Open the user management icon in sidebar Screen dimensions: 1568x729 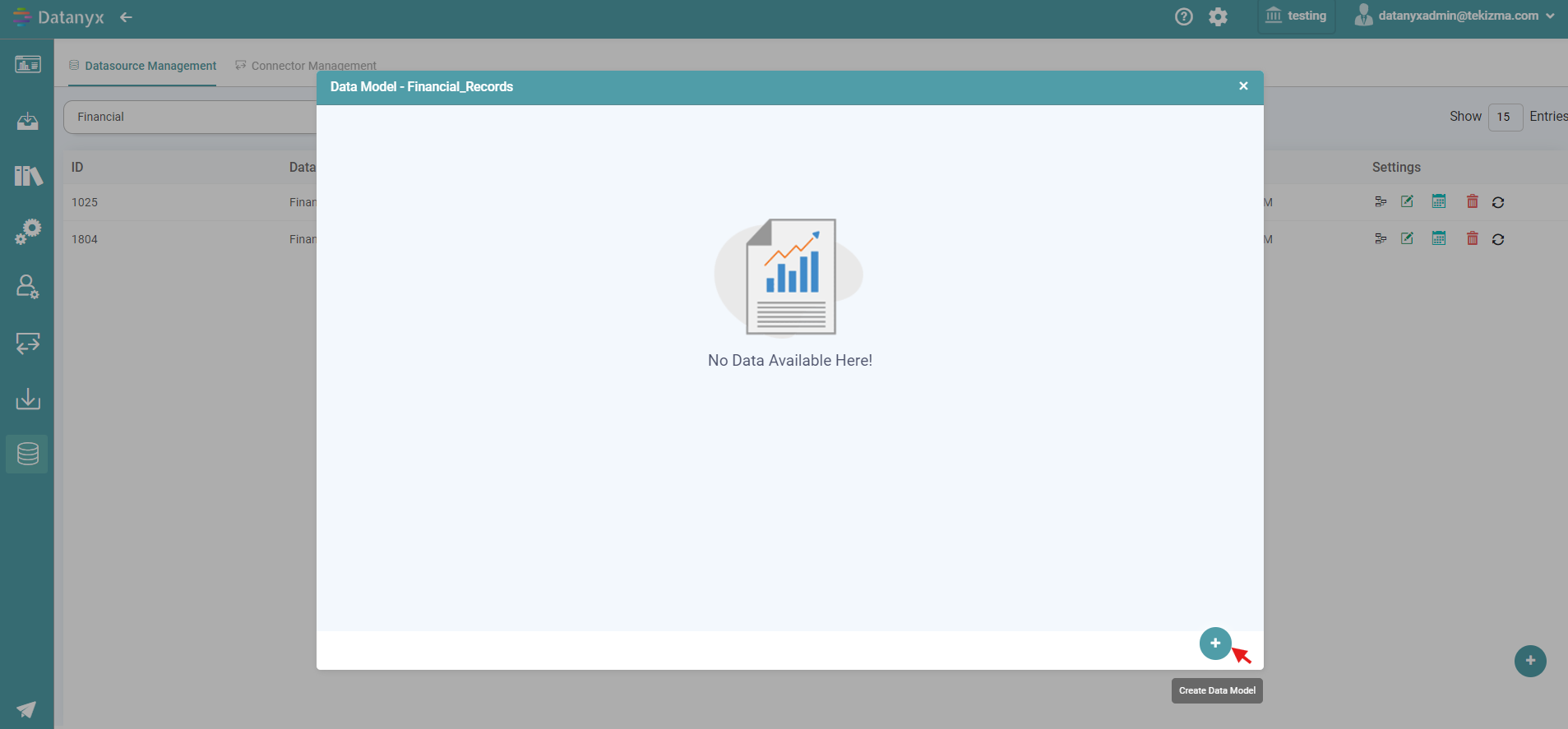click(28, 287)
